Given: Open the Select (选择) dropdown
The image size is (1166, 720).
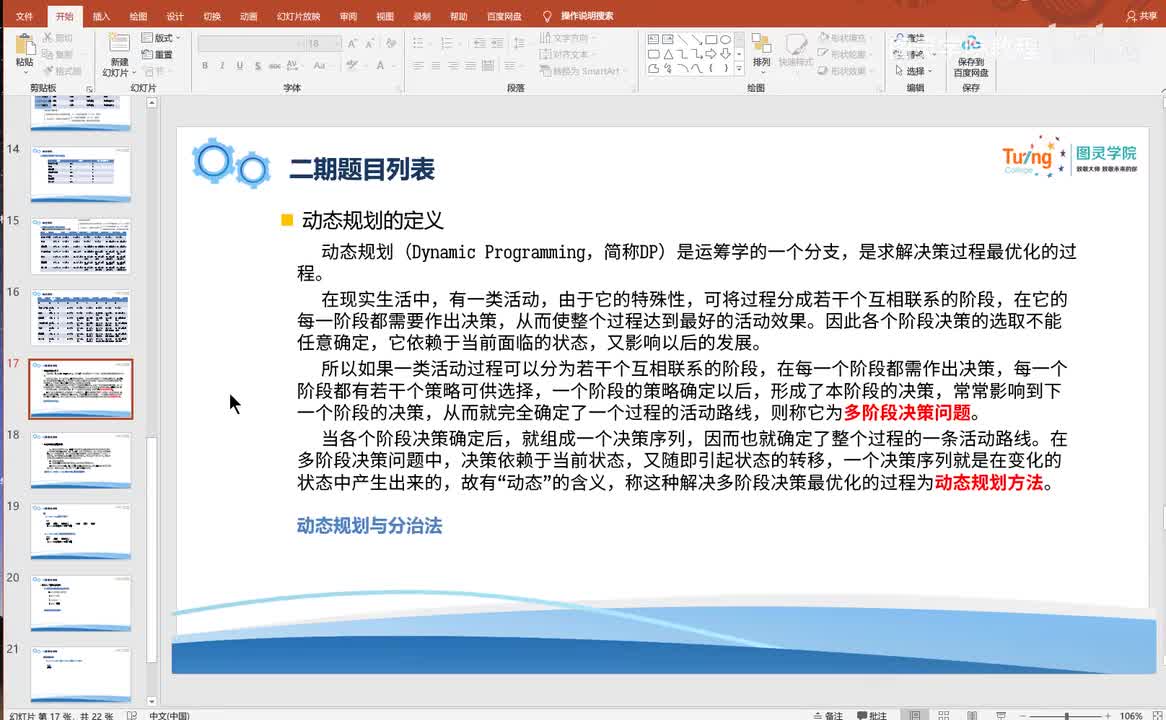Looking at the screenshot, I should point(913,71).
